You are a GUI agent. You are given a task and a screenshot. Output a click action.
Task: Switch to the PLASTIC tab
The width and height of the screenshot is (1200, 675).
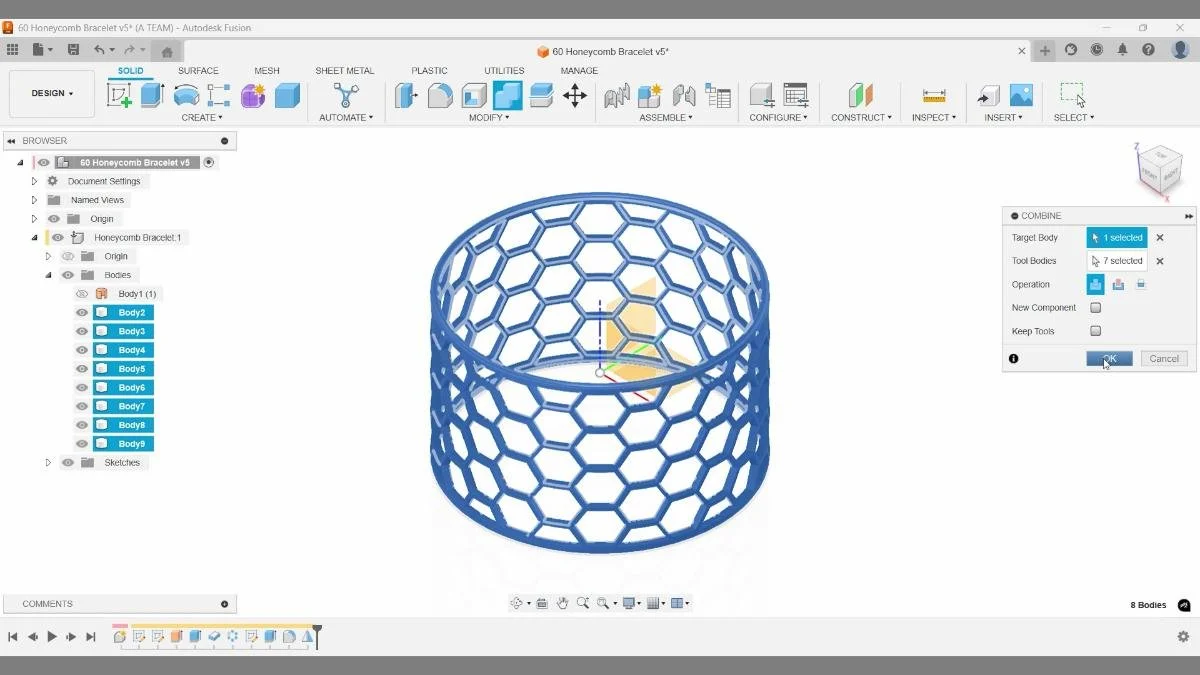429,71
